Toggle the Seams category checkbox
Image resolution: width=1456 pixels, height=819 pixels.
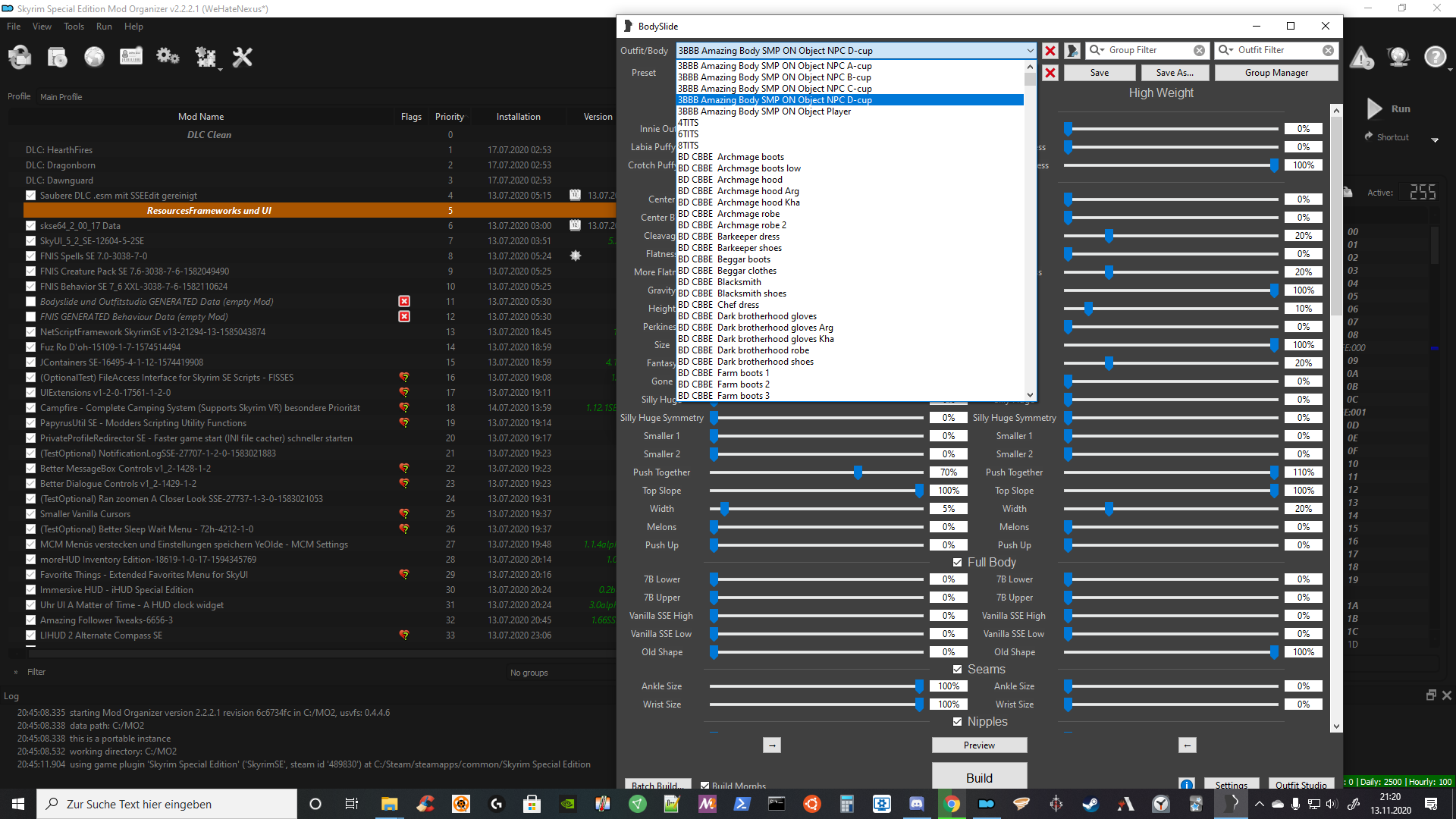958,670
